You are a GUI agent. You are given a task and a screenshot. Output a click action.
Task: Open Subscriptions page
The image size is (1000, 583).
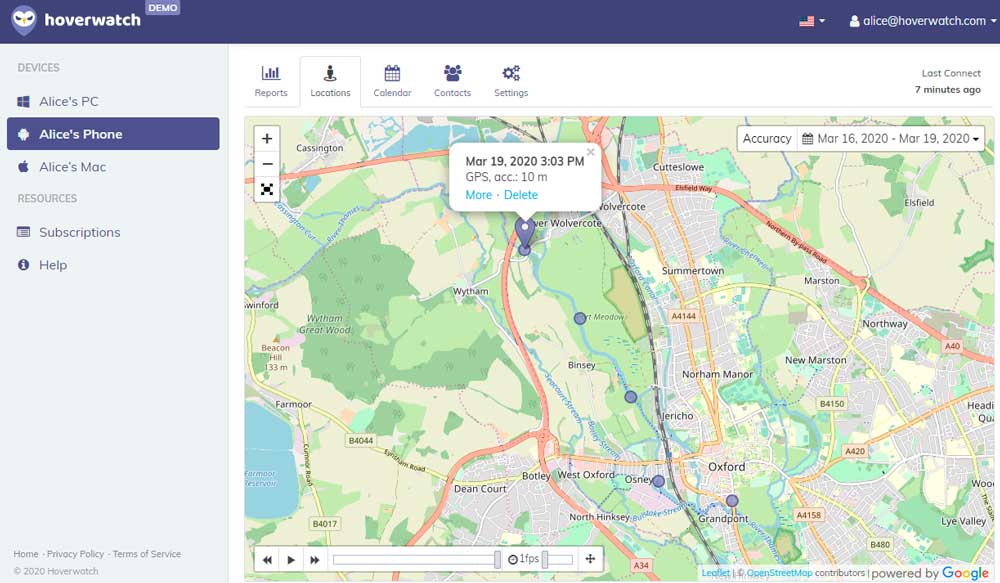(114, 232)
